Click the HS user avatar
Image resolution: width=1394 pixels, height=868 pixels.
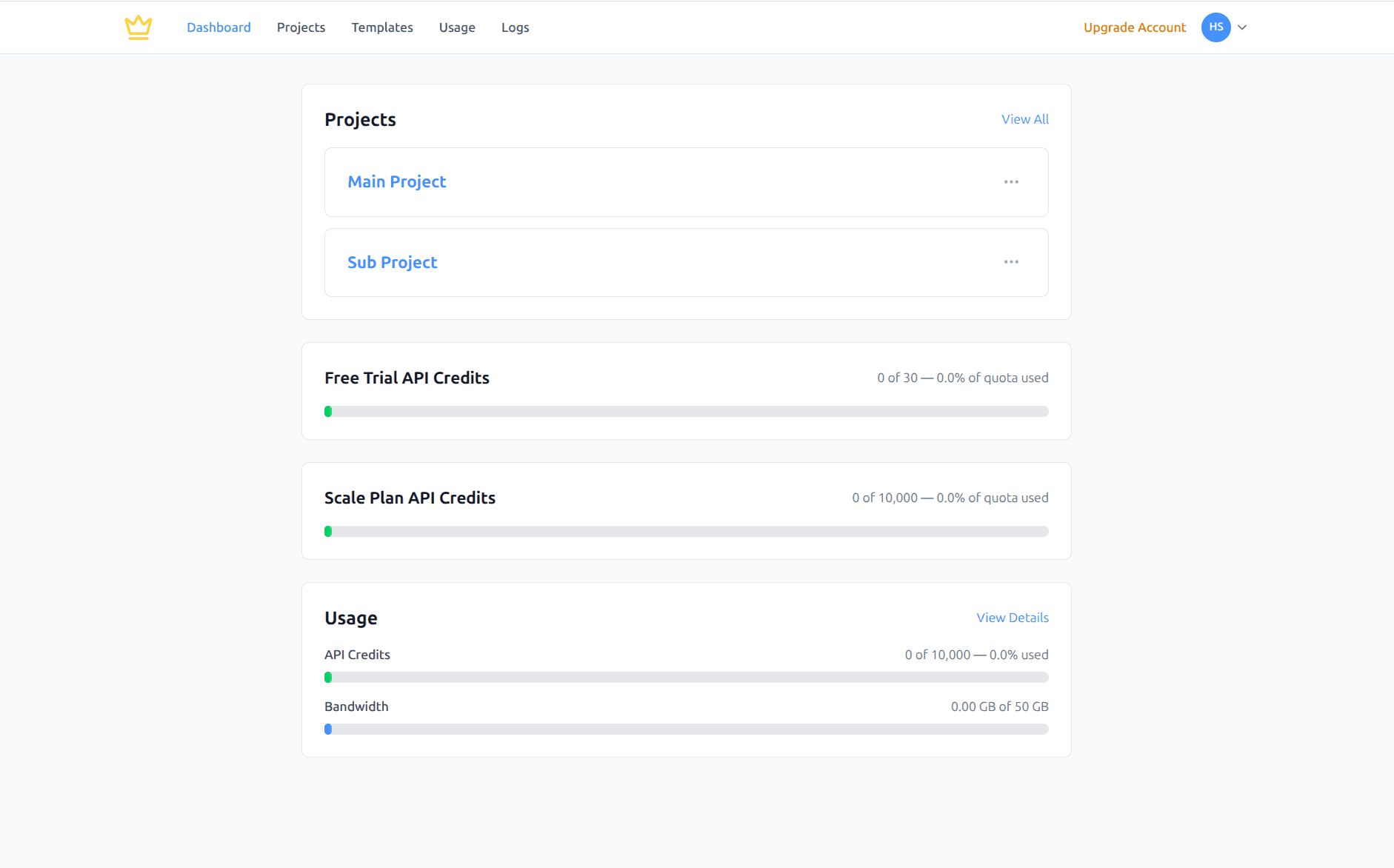pos(1215,27)
